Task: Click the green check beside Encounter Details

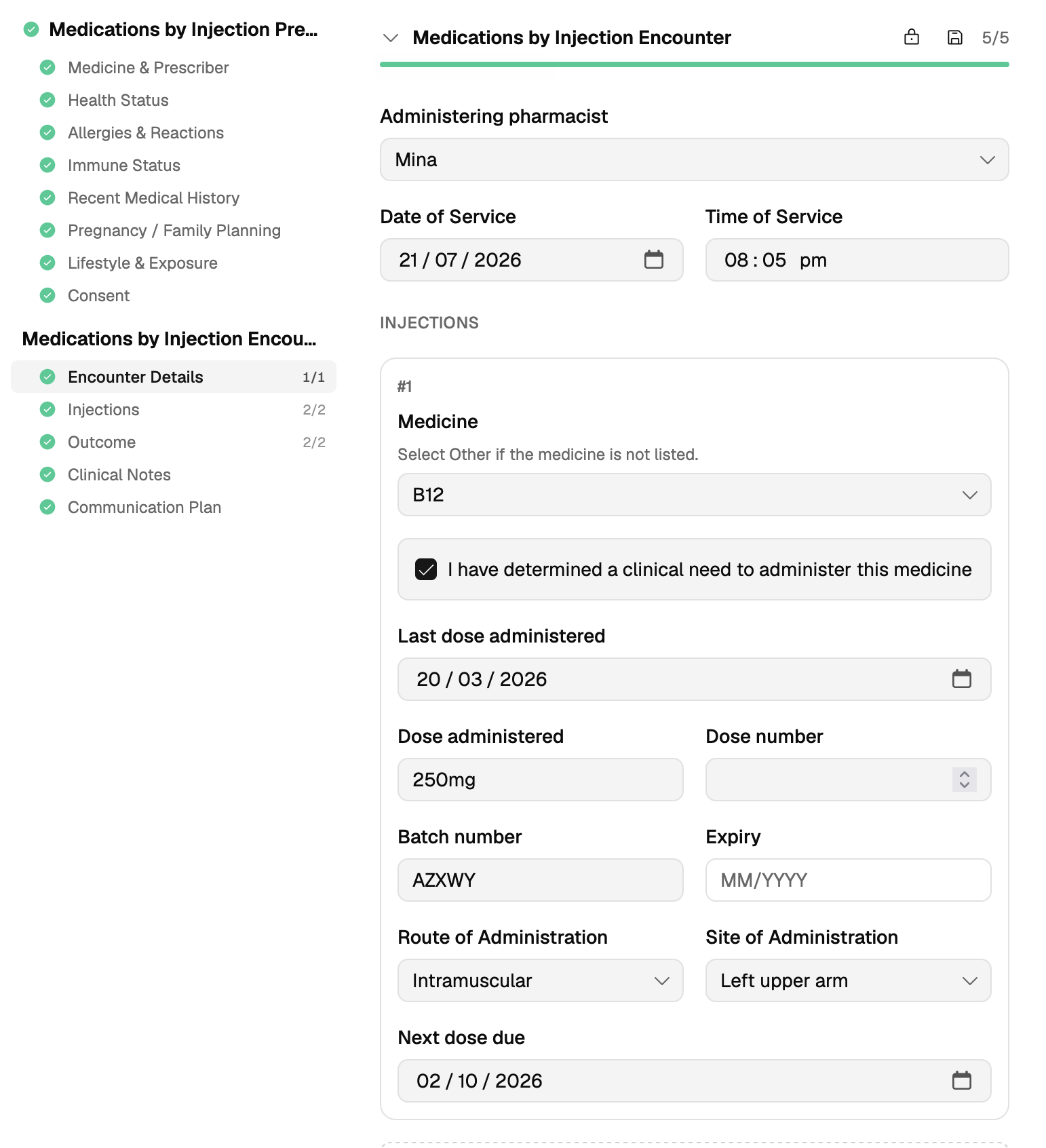Action: tap(47, 377)
